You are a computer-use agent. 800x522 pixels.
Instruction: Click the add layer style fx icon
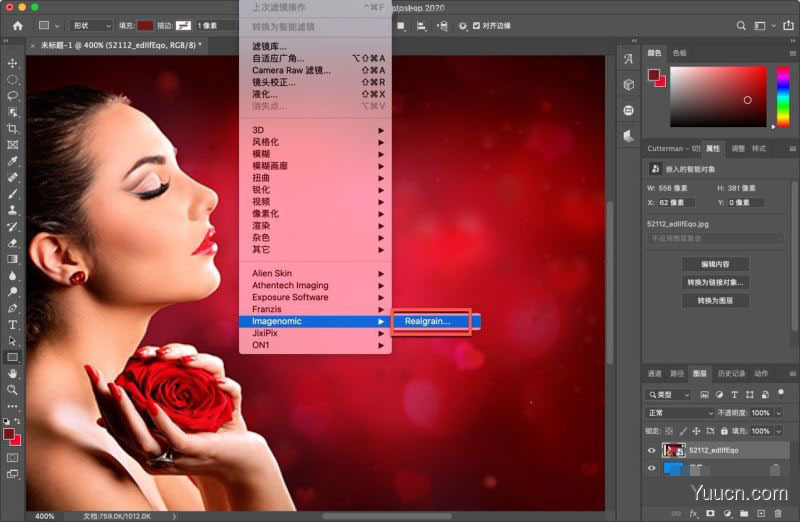click(x=693, y=513)
